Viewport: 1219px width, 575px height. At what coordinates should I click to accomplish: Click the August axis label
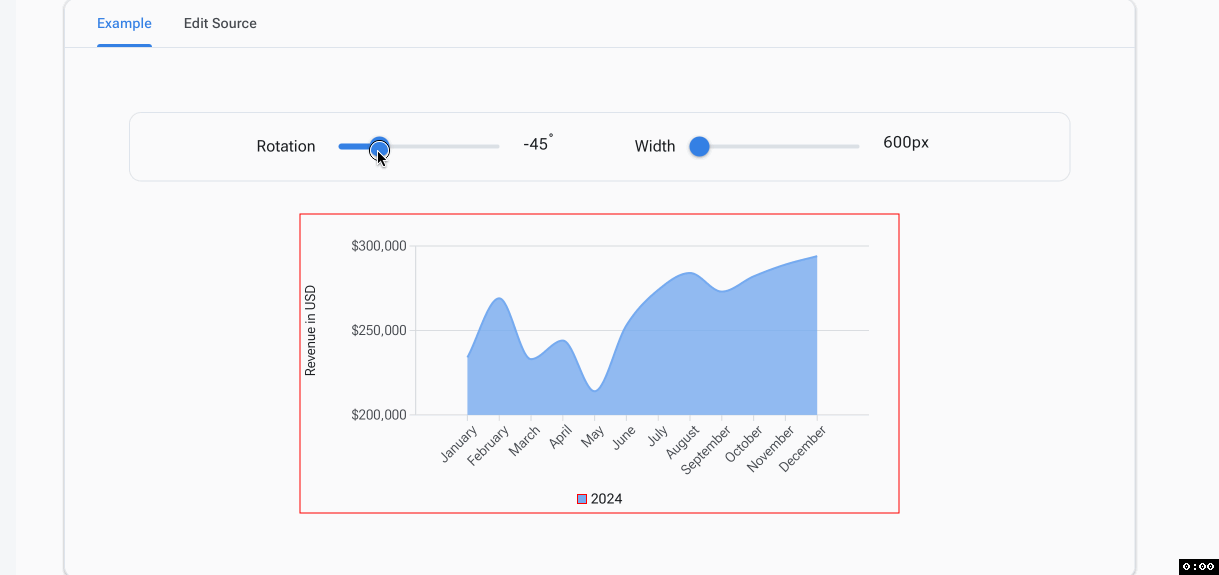(682, 442)
